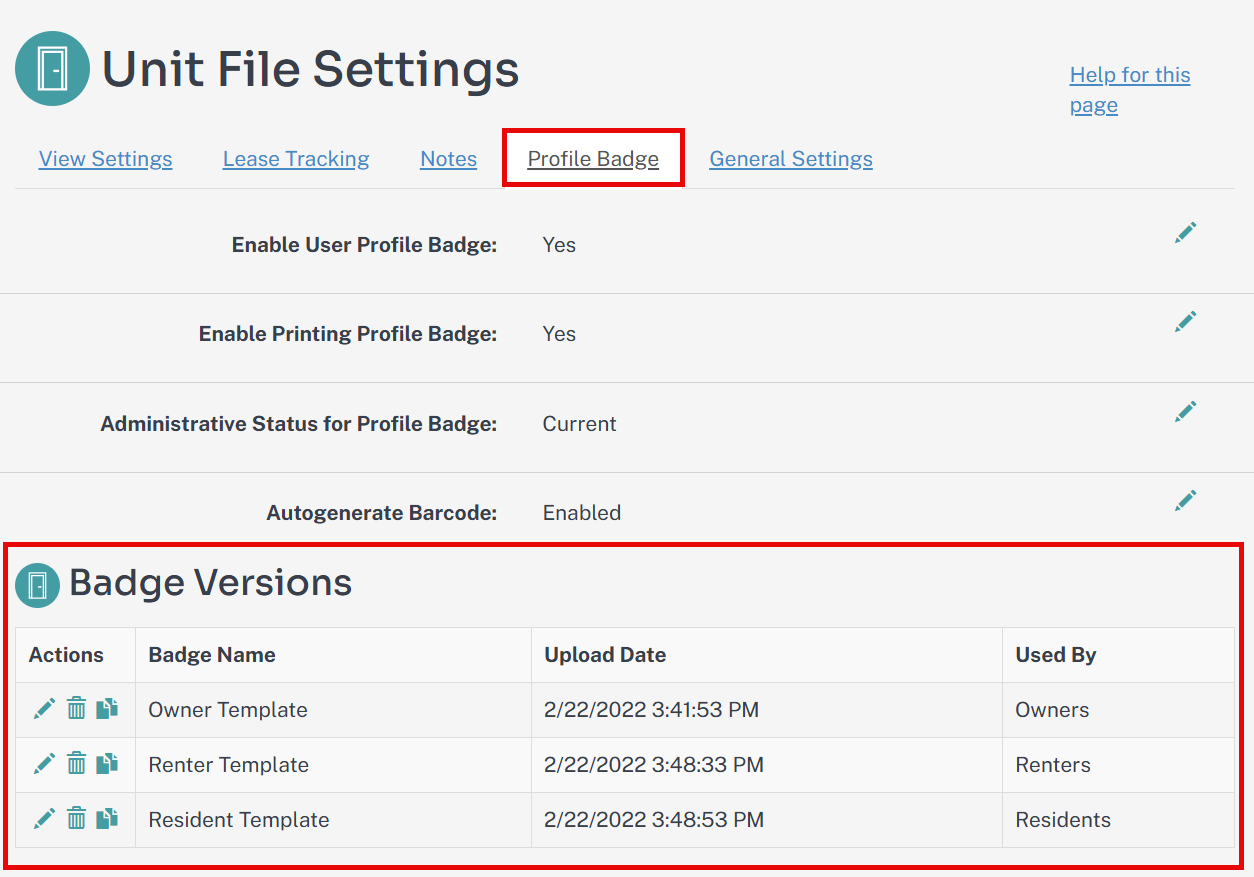Screen dimensions: 1254x877
Task: Switch to the View Settings tab
Action: 105,158
